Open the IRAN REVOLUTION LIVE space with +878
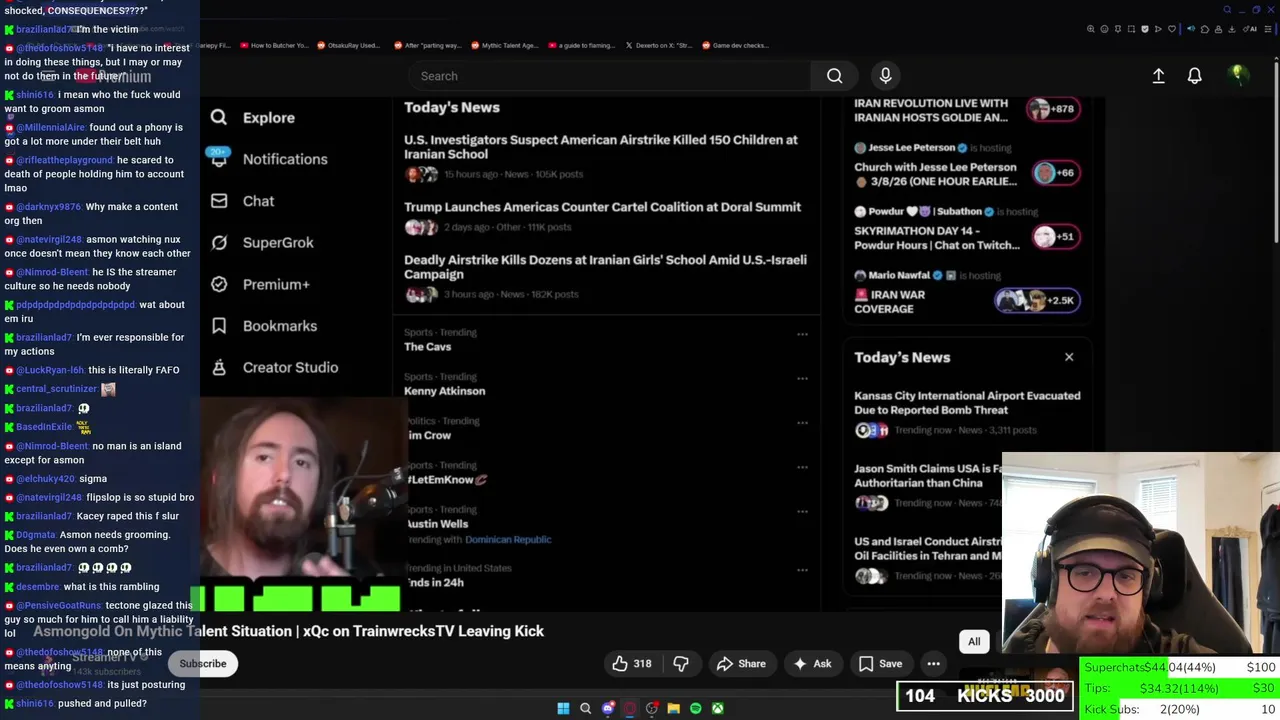Viewport: 1280px width, 720px height. pyautogui.click(x=966, y=110)
